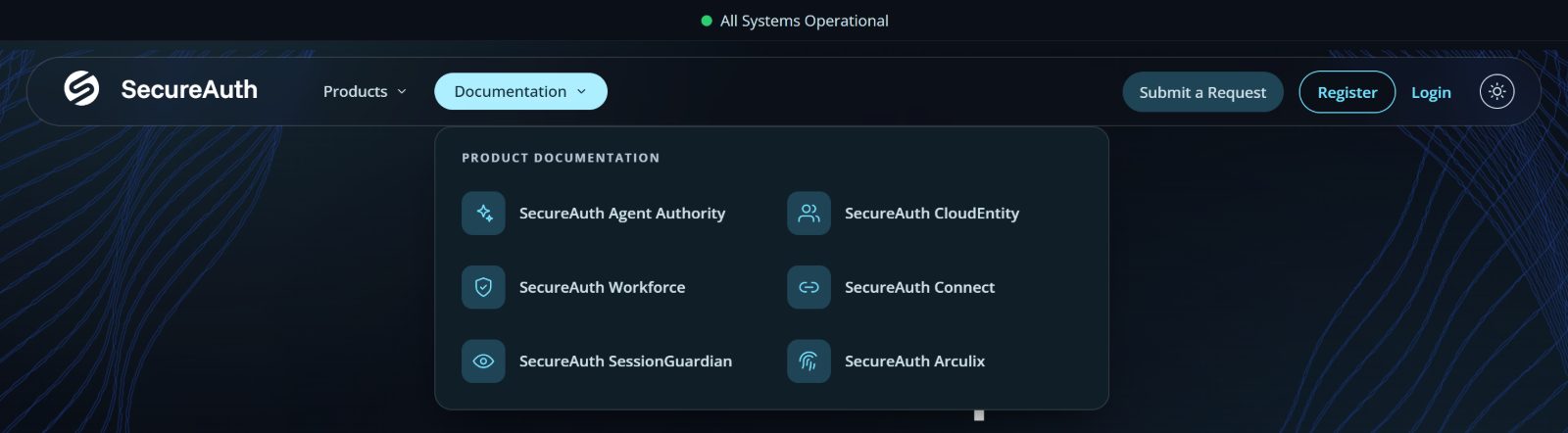Click the Register button
This screenshot has width=1568, height=433.
point(1347,92)
